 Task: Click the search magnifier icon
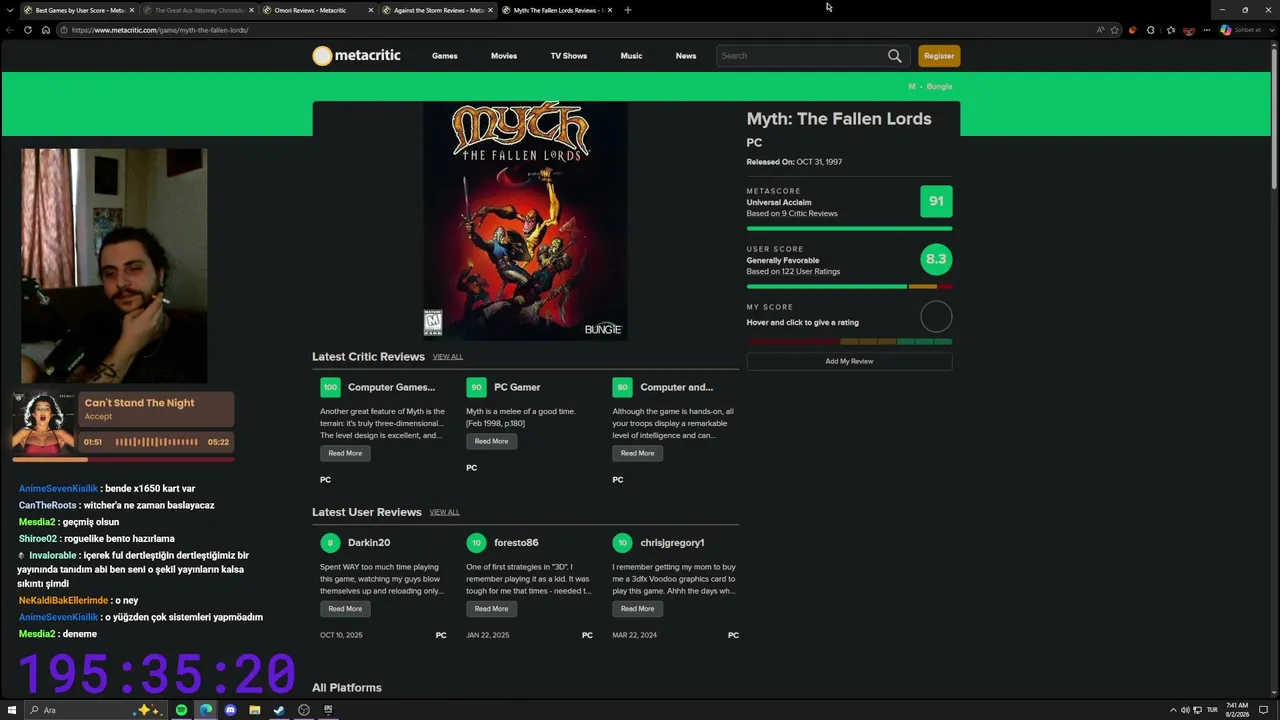[894, 56]
